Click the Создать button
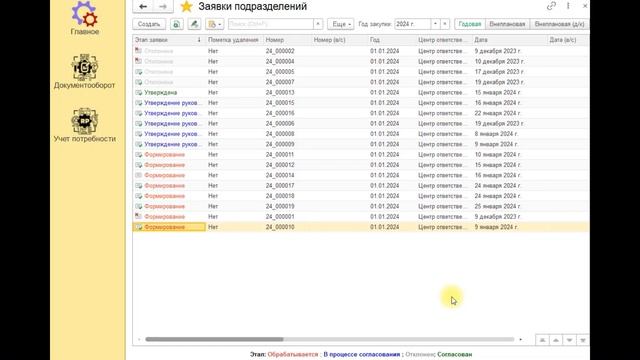640x360 pixels. tap(149, 24)
